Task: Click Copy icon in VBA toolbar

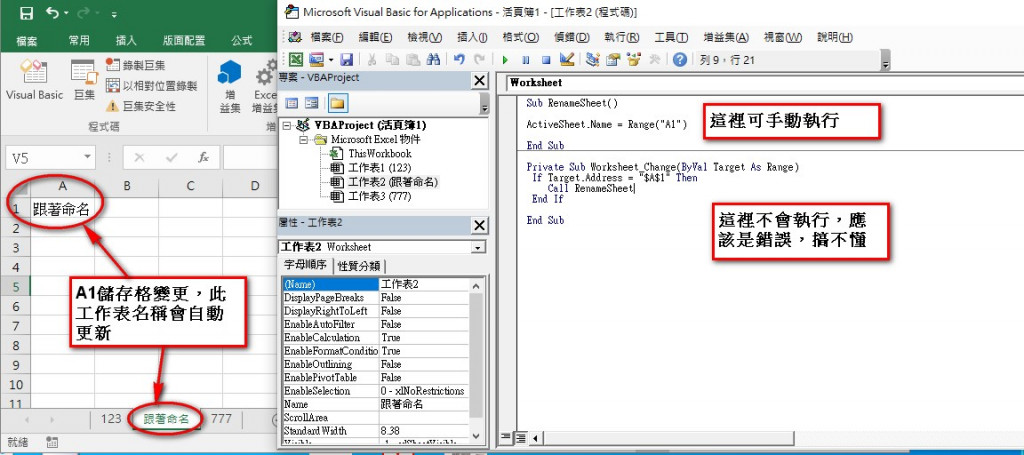Action: click(x=392, y=59)
